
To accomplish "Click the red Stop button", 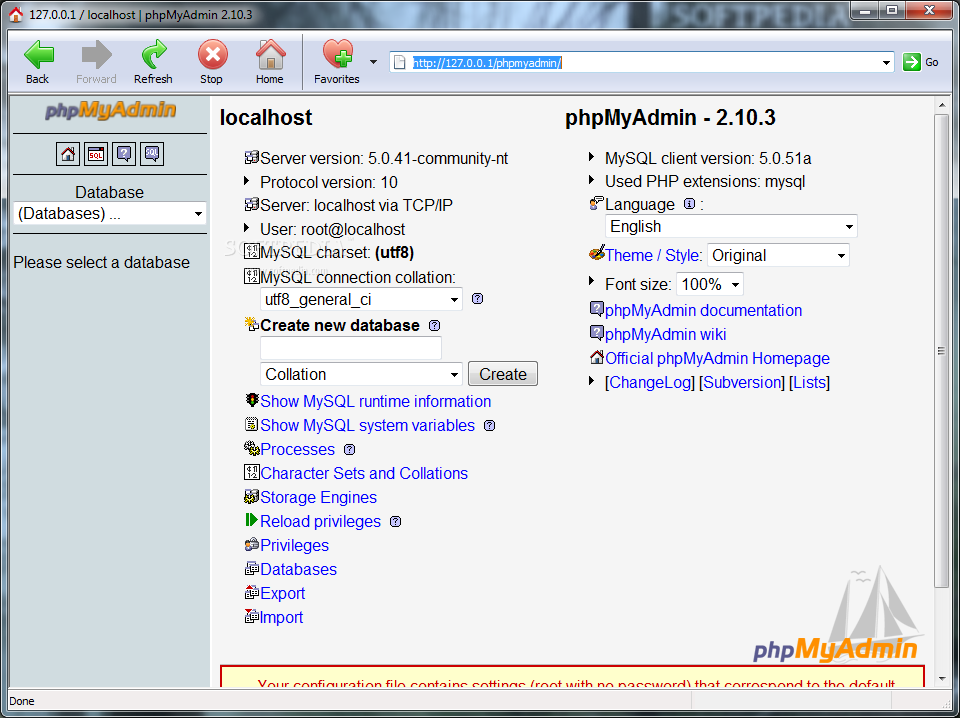I will pos(212,62).
